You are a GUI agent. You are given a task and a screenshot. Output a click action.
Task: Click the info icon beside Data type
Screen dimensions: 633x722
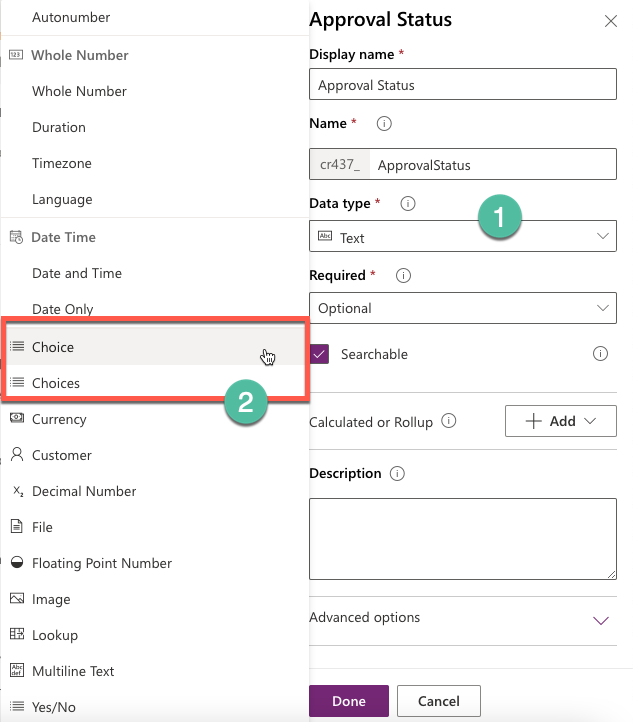click(x=407, y=203)
